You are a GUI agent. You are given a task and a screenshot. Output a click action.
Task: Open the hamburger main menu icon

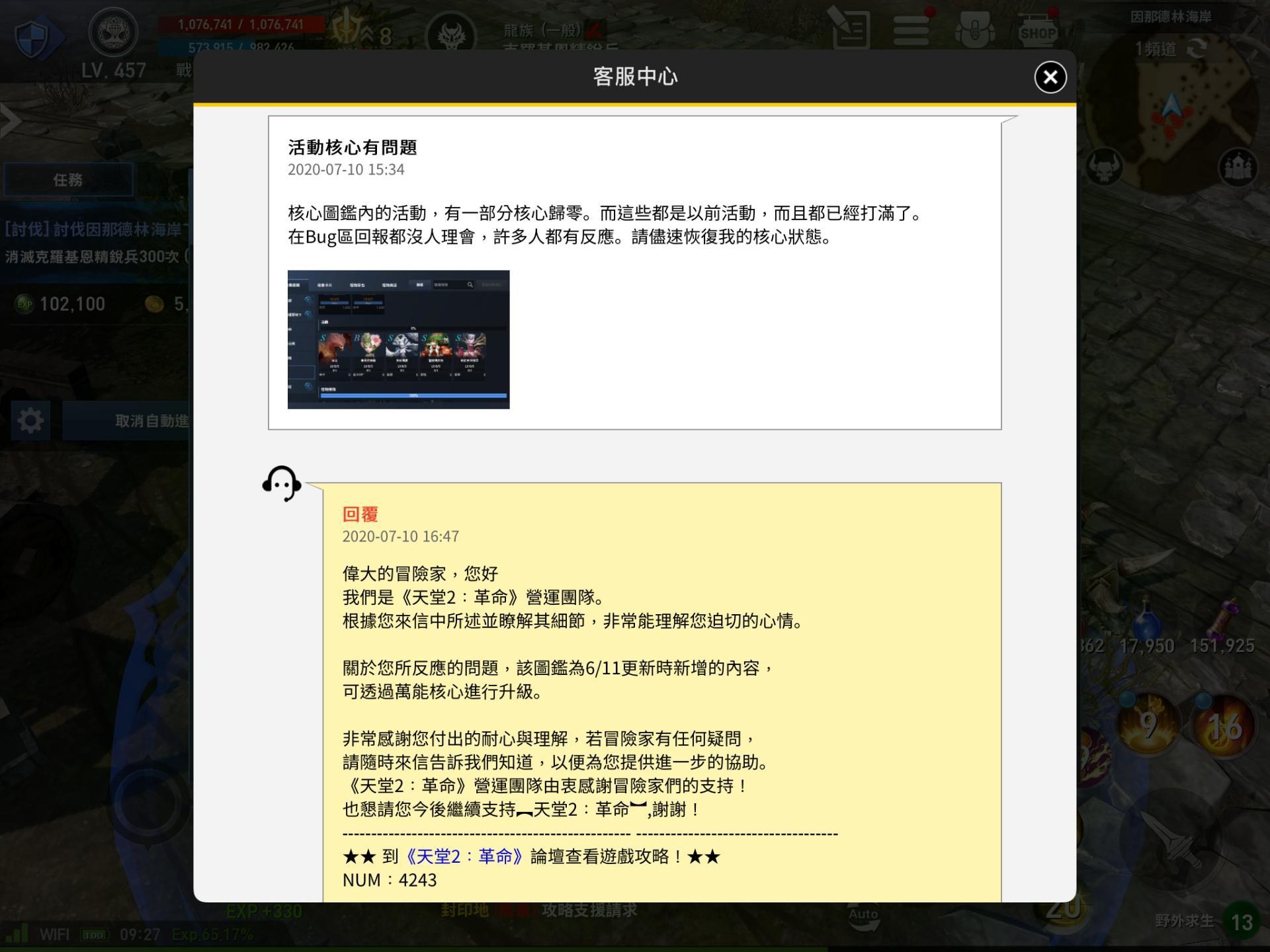pos(911,29)
